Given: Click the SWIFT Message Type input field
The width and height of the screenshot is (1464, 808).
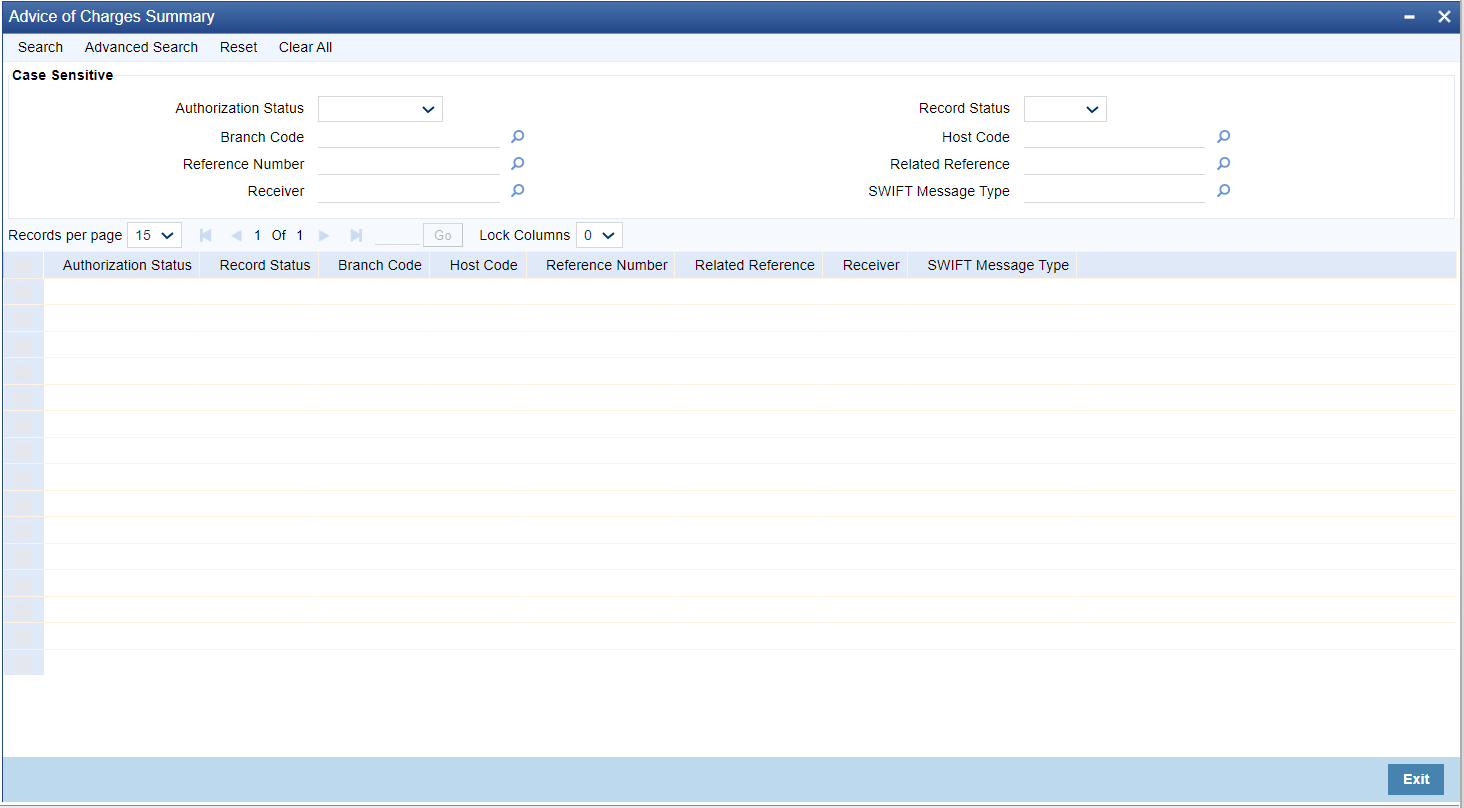Looking at the screenshot, I should (1114, 191).
